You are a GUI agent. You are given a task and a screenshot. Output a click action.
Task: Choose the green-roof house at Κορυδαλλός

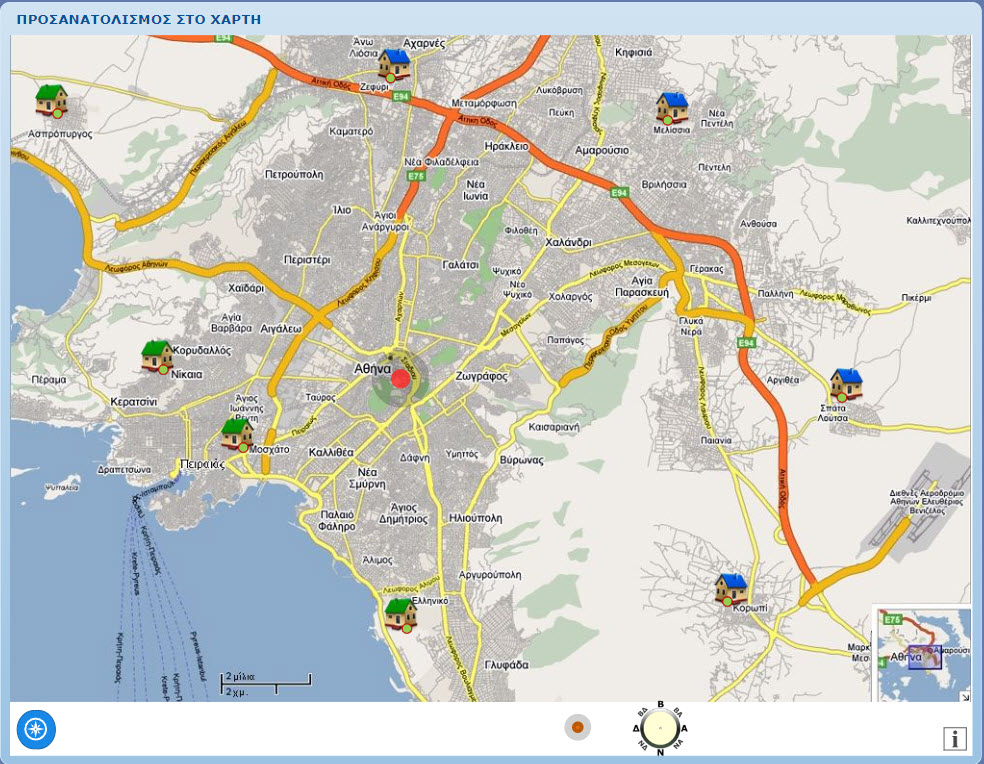(157, 356)
